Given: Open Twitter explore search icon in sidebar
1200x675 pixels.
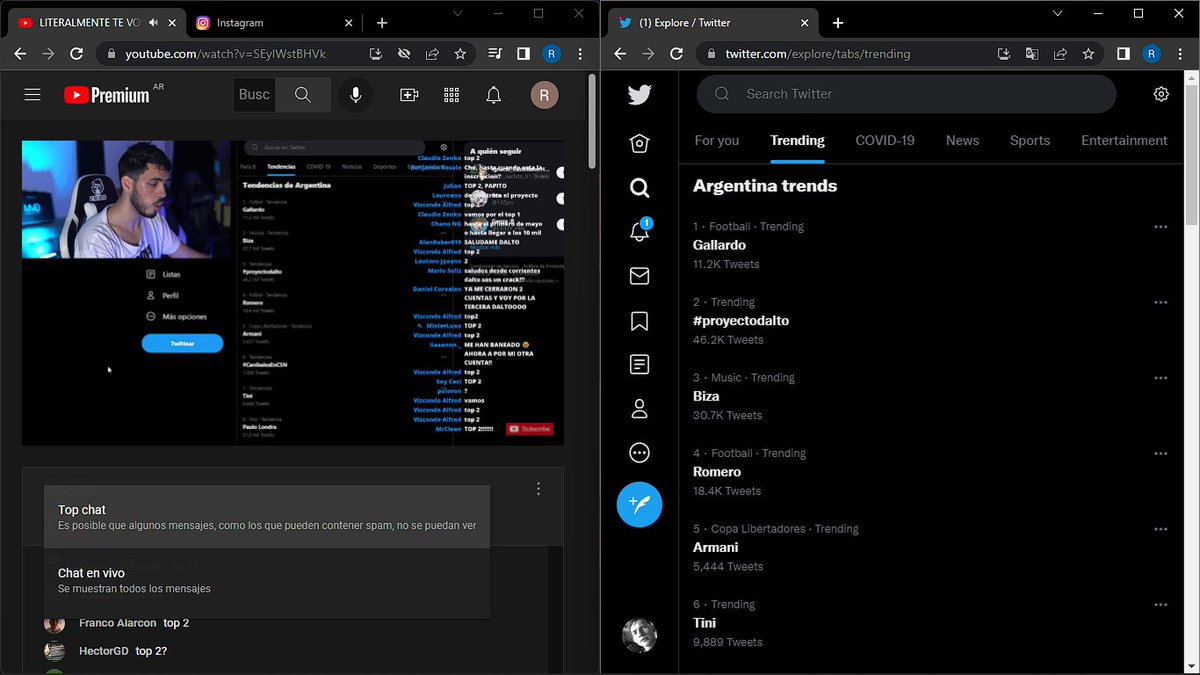Looking at the screenshot, I should click(x=640, y=187).
